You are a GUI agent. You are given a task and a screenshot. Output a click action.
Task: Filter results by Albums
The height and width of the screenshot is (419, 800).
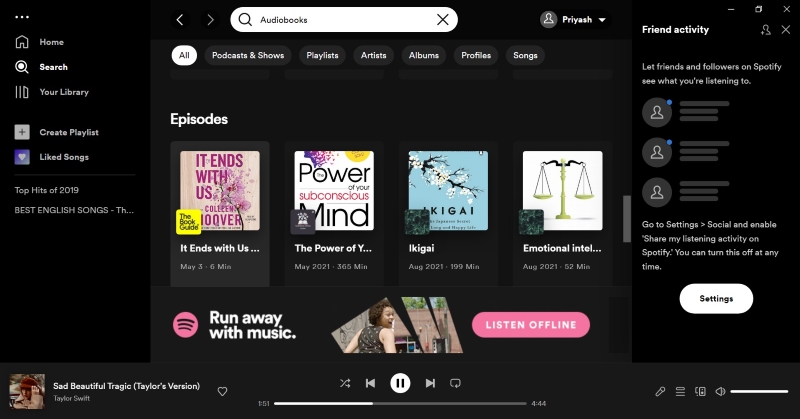tap(423, 55)
